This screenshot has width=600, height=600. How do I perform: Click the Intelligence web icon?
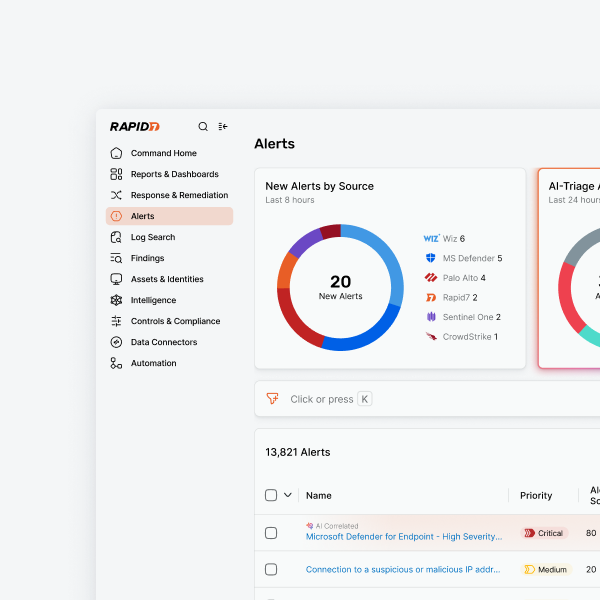pyautogui.click(x=116, y=300)
